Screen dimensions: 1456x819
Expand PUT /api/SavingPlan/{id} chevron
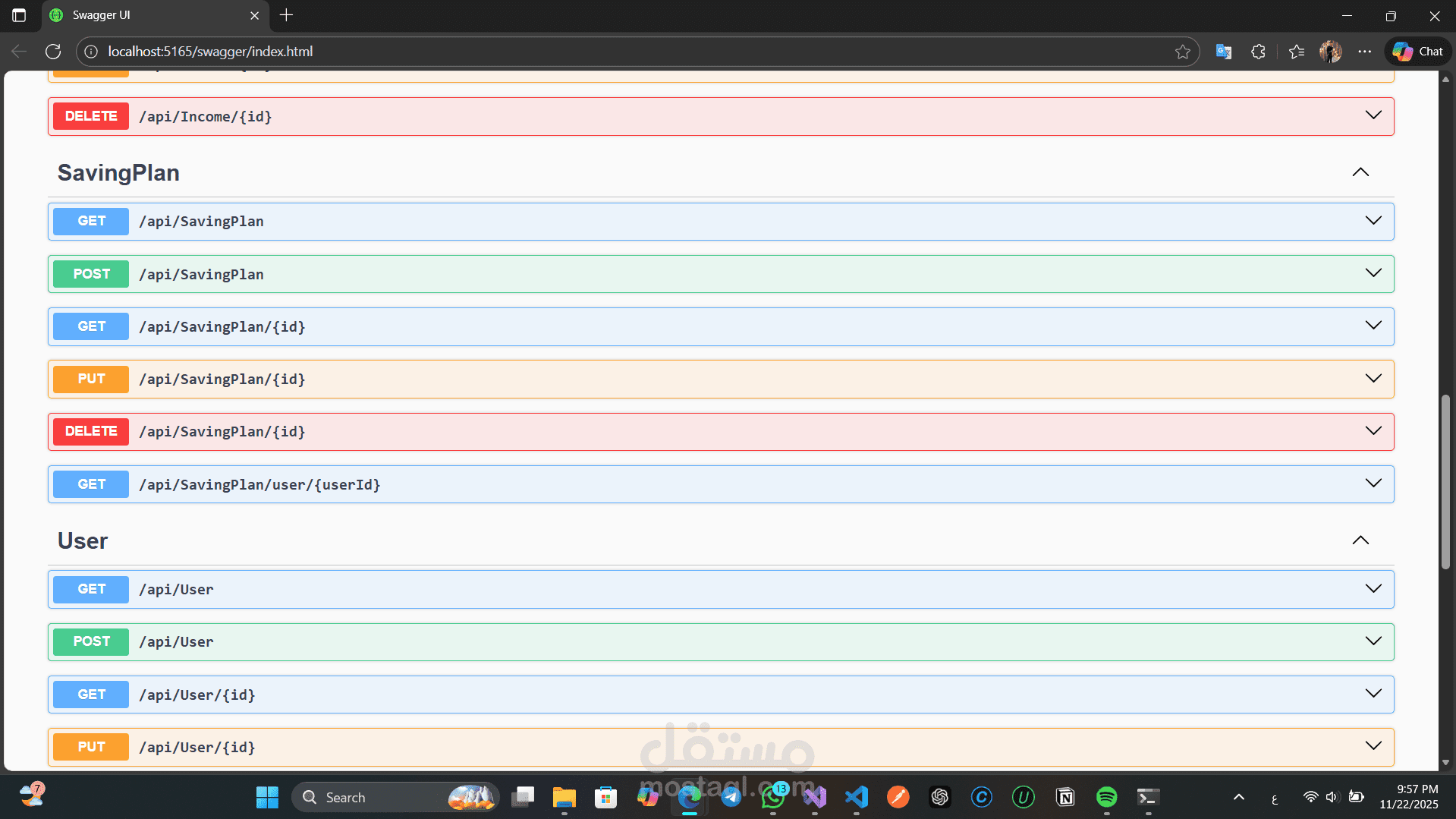(x=1373, y=379)
